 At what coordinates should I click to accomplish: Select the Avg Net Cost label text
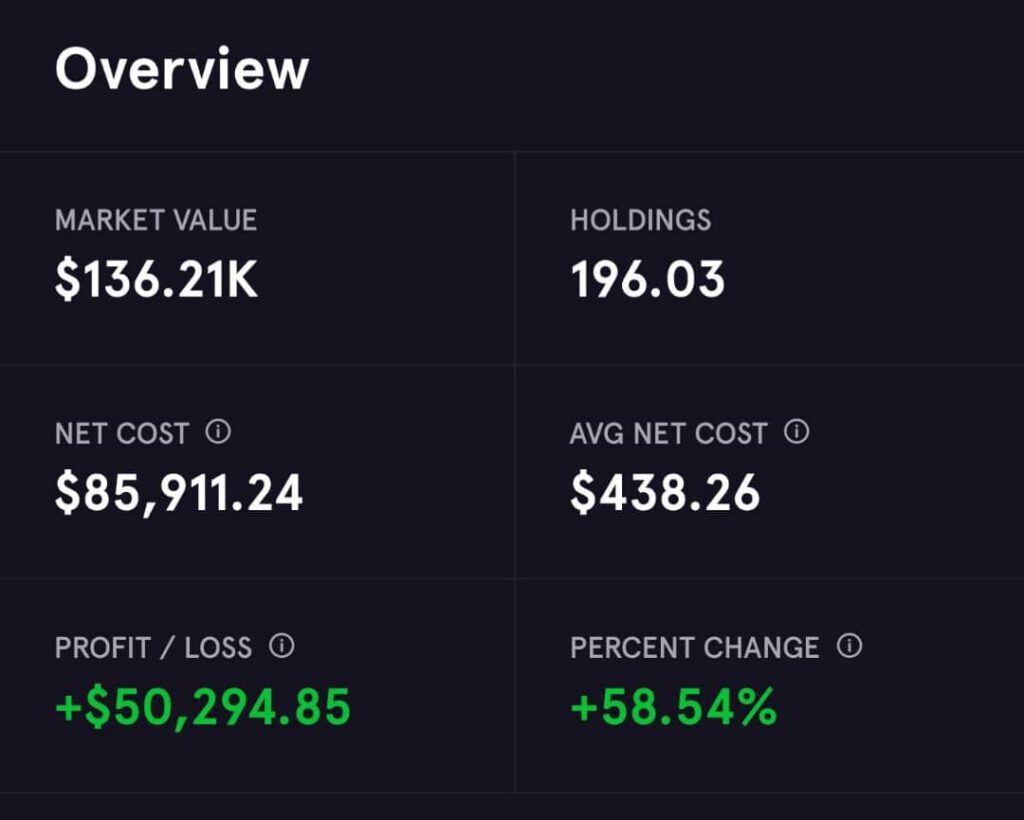pyautogui.click(x=668, y=434)
